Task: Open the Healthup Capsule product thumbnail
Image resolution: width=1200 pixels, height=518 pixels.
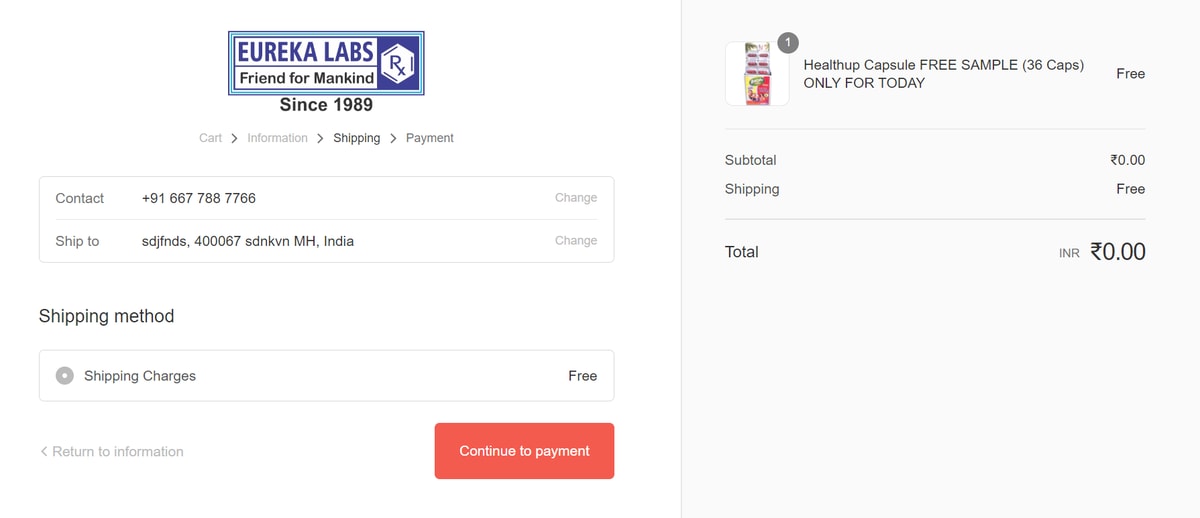Action: pos(756,74)
